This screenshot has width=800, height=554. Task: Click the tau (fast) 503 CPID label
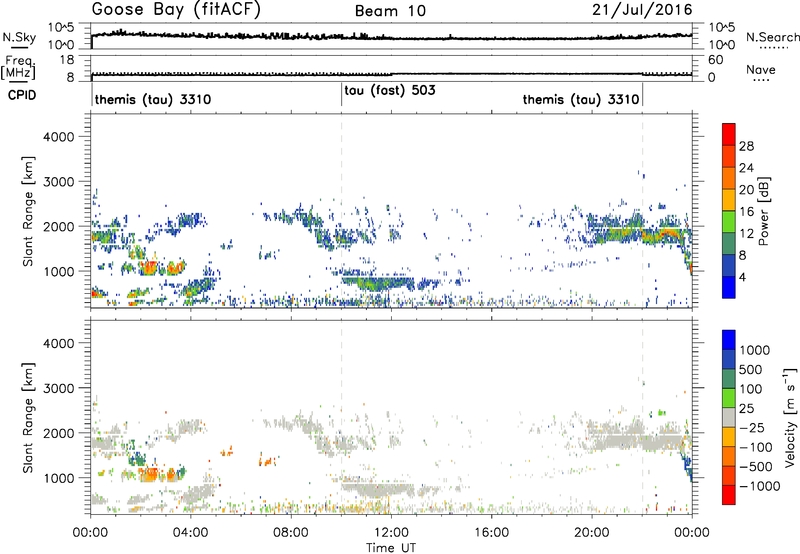(x=390, y=91)
